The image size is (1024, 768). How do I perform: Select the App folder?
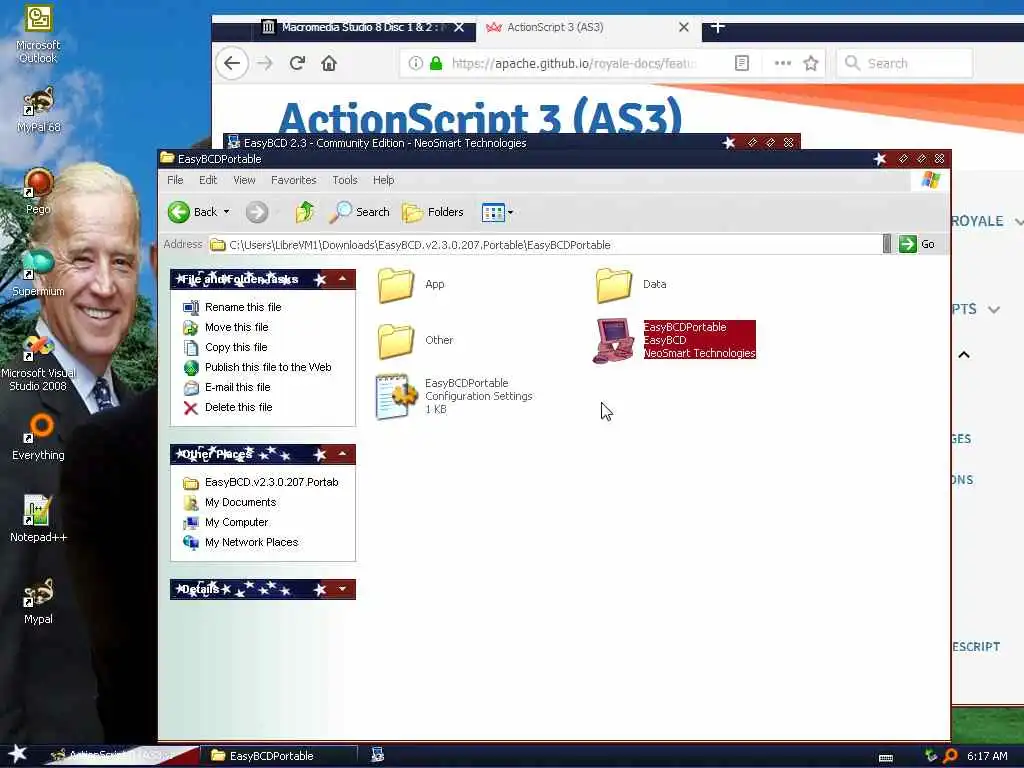coord(410,285)
